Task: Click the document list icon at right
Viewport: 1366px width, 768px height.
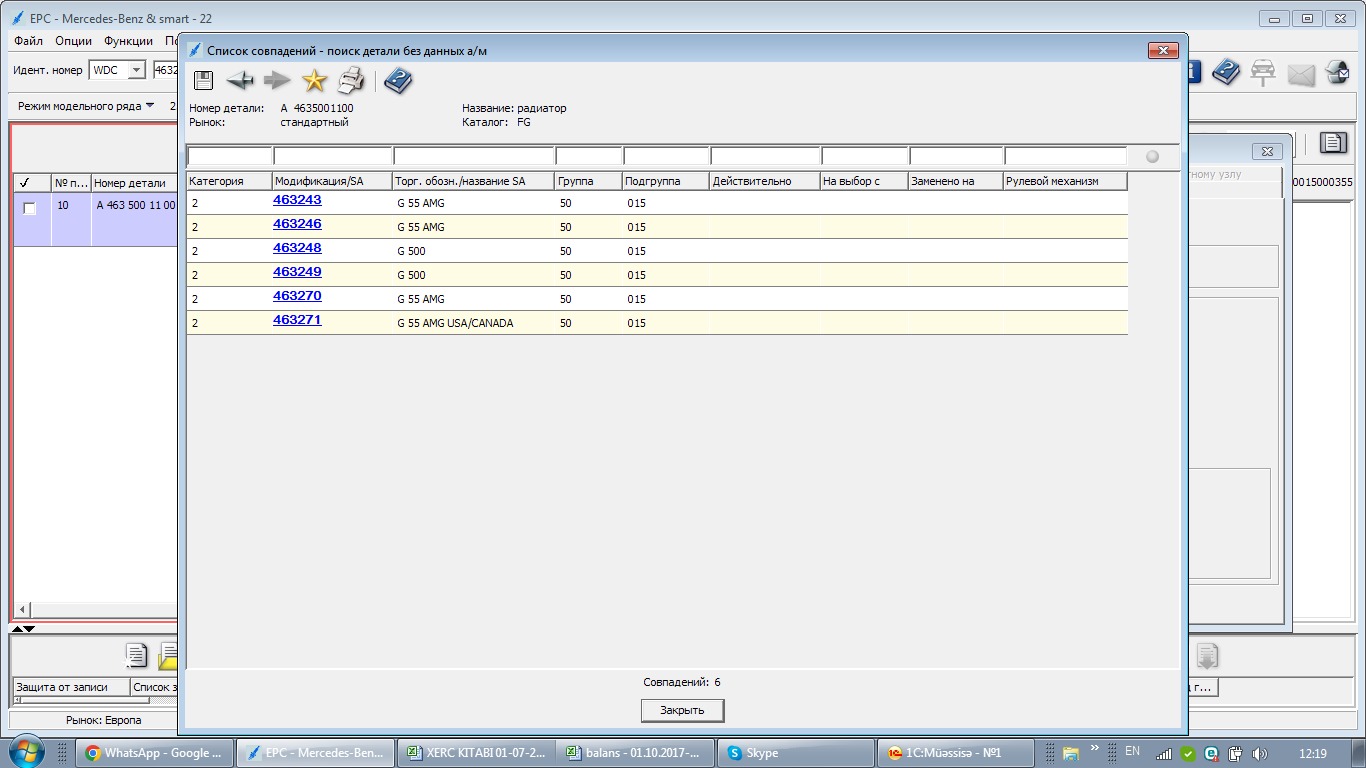Action: tap(1333, 143)
